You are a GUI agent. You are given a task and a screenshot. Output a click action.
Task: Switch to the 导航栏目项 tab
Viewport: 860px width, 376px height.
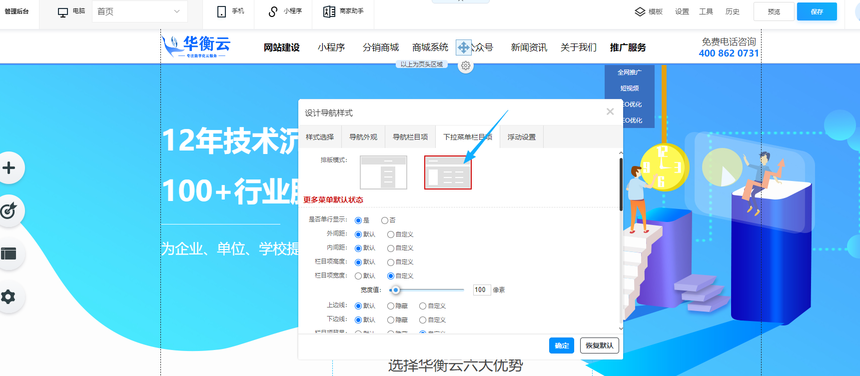[x=410, y=137]
